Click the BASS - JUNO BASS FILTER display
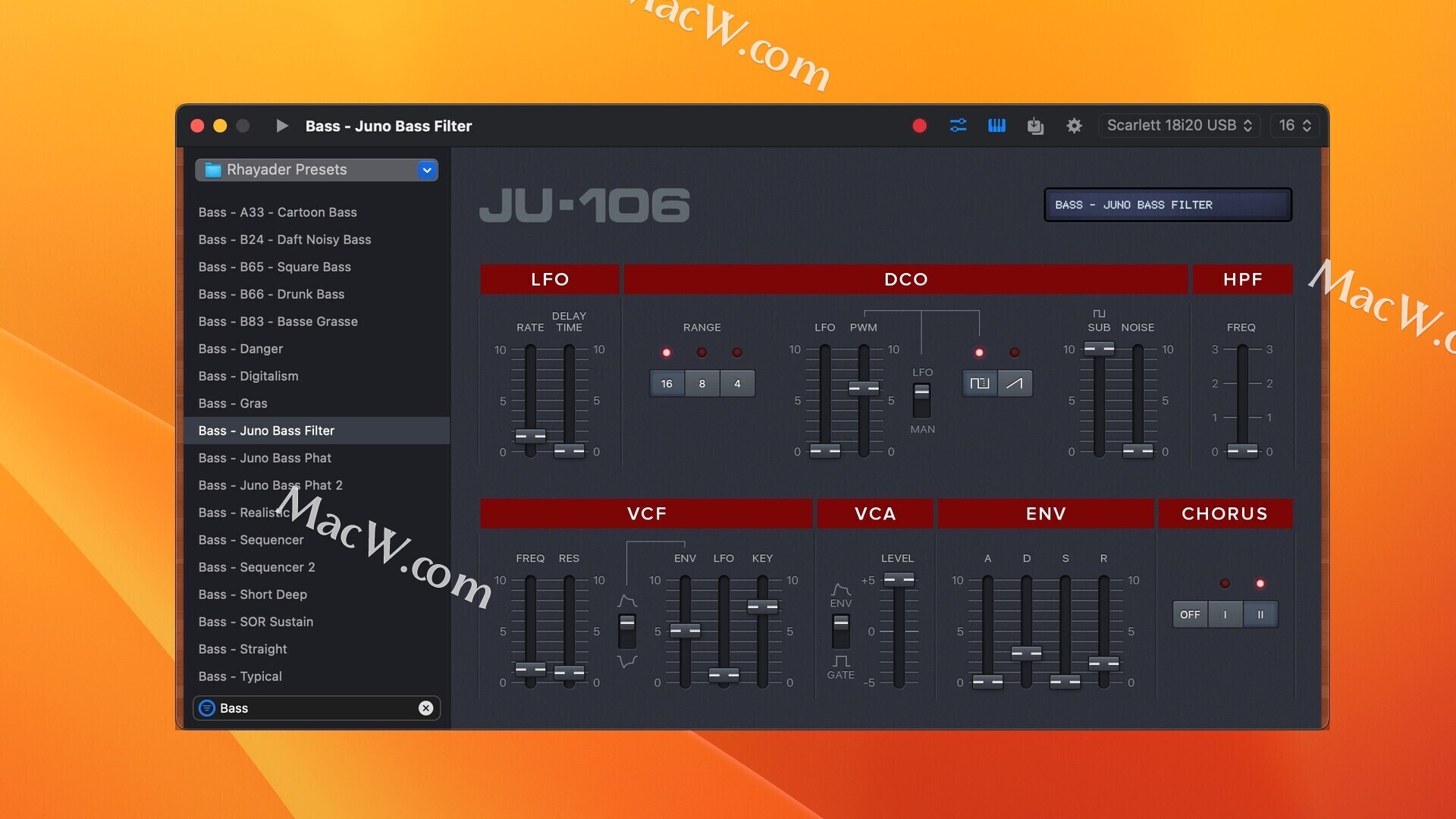1456x819 pixels. [1168, 205]
